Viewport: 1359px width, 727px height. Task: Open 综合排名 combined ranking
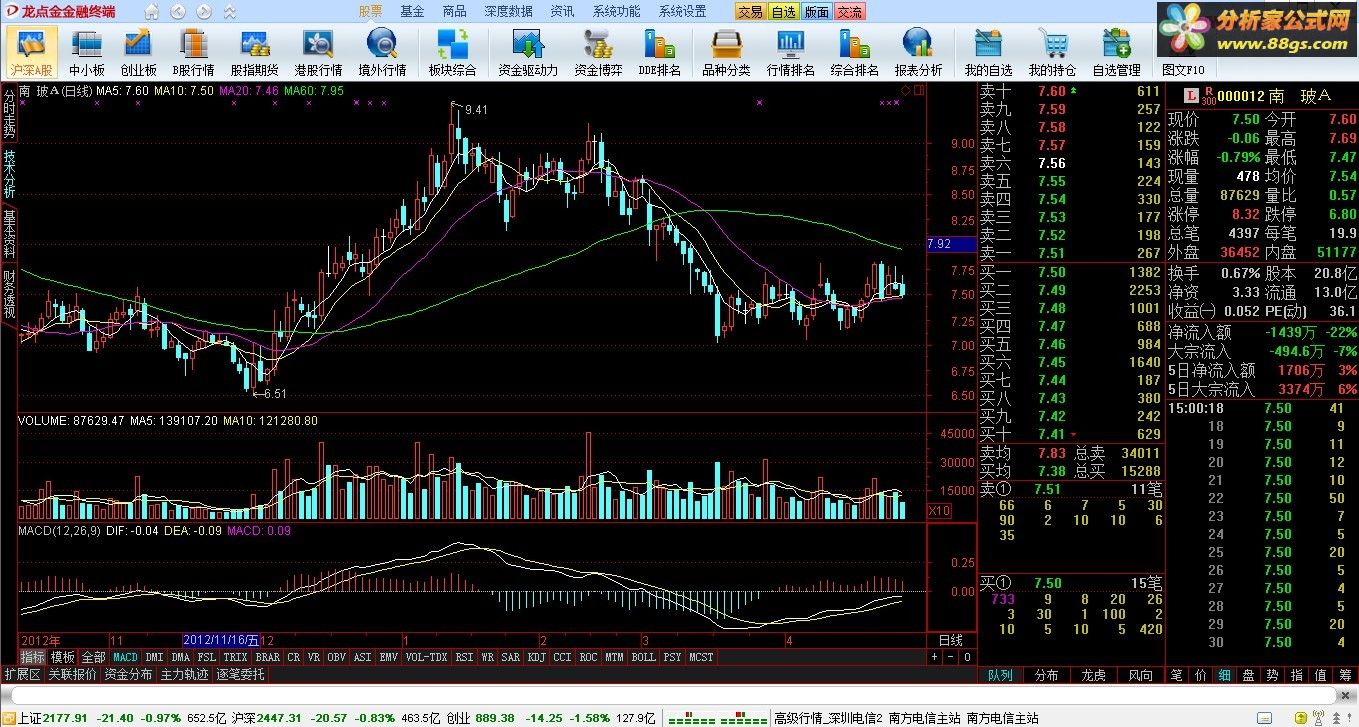(854, 52)
